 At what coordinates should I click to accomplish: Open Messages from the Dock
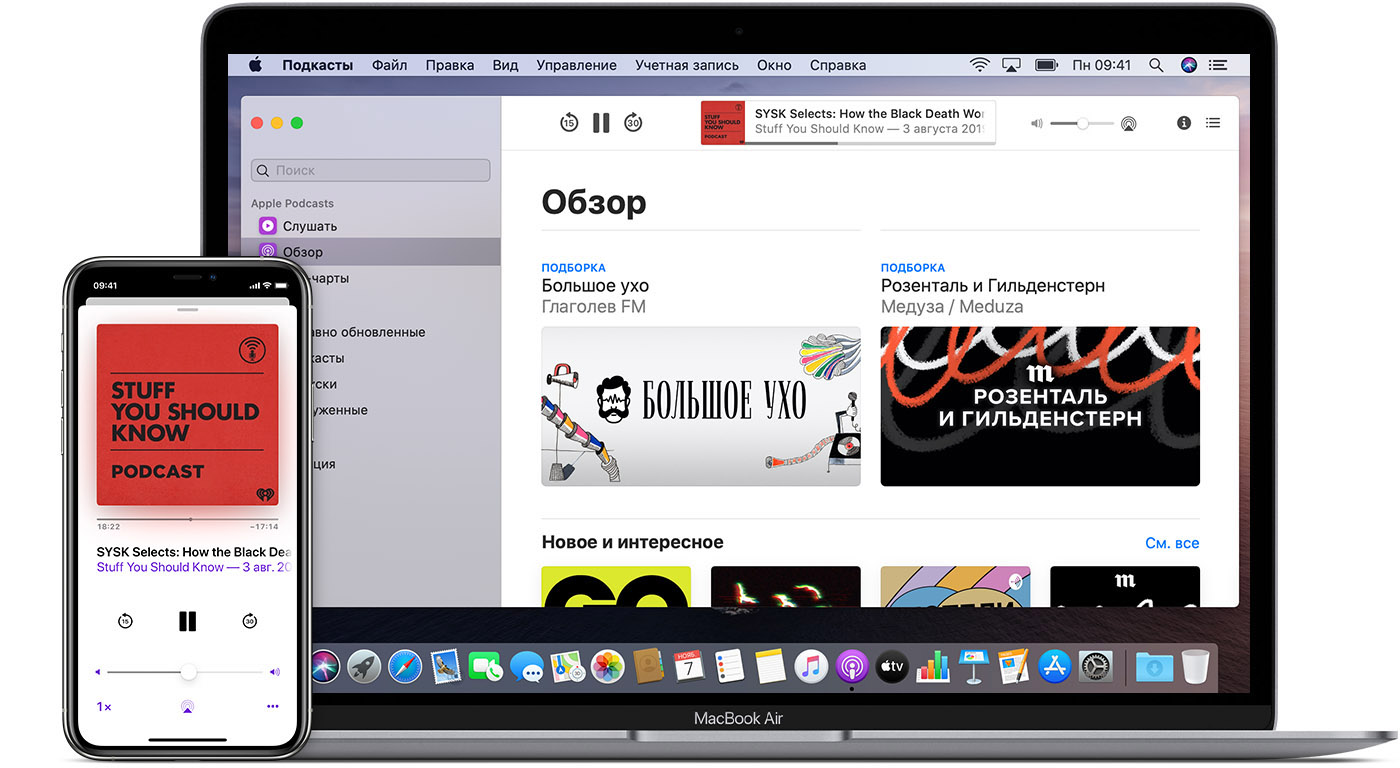coord(527,665)
